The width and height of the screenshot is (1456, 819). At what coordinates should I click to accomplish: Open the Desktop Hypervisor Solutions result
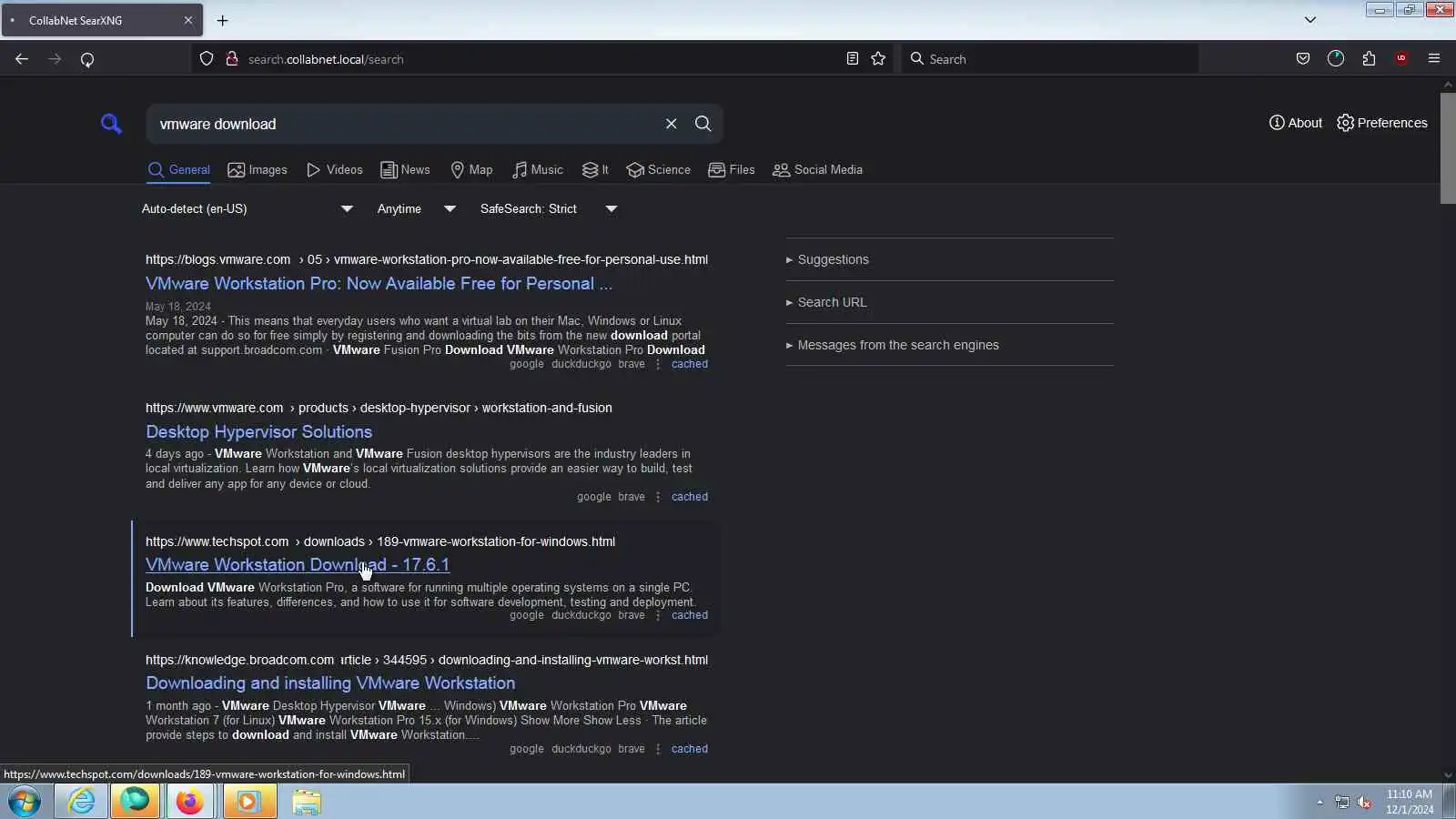click(x=258, y=432)
